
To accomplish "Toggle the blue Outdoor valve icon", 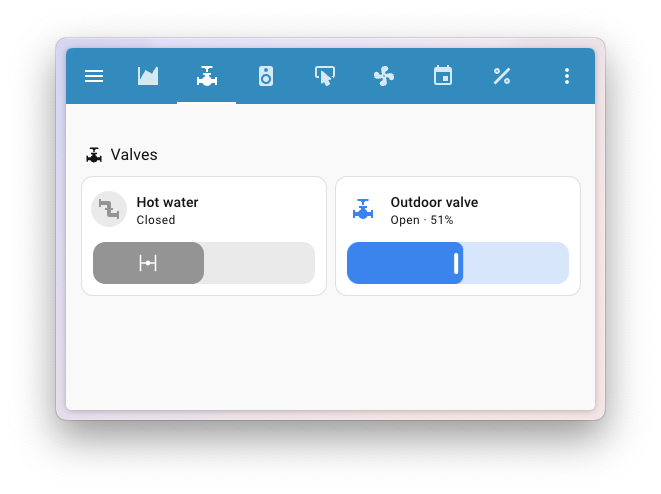I will (363, 209).
